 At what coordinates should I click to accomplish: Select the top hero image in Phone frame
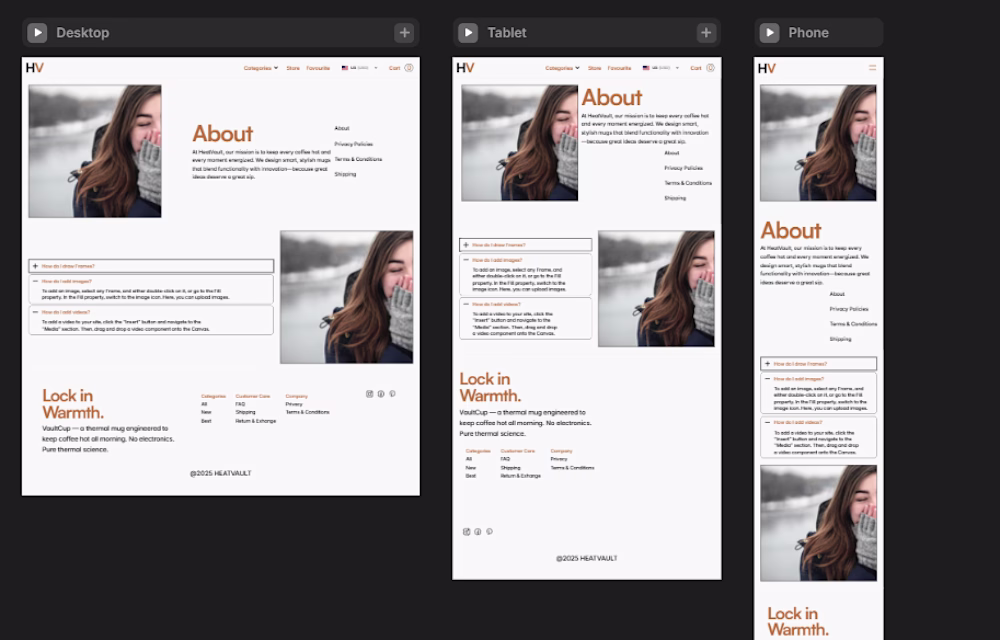click(x=818, y=143)
